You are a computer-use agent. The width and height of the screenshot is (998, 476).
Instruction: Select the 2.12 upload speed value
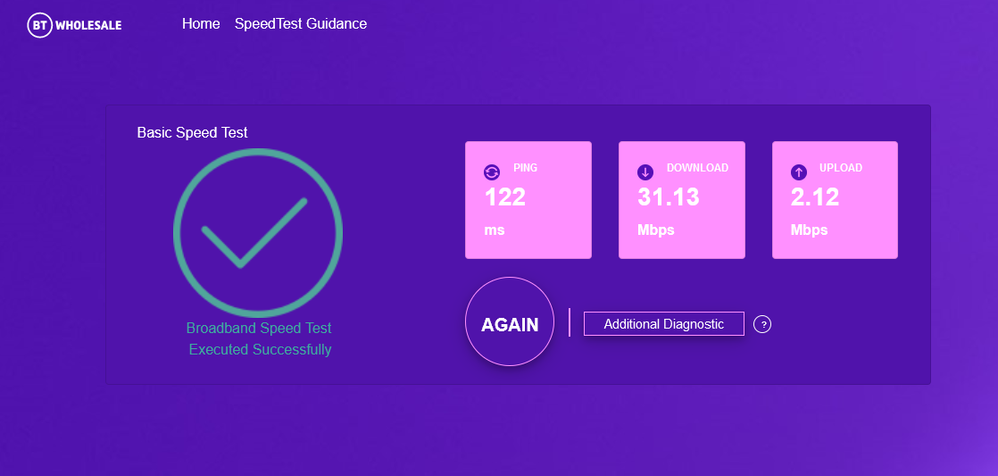point(814,198)
